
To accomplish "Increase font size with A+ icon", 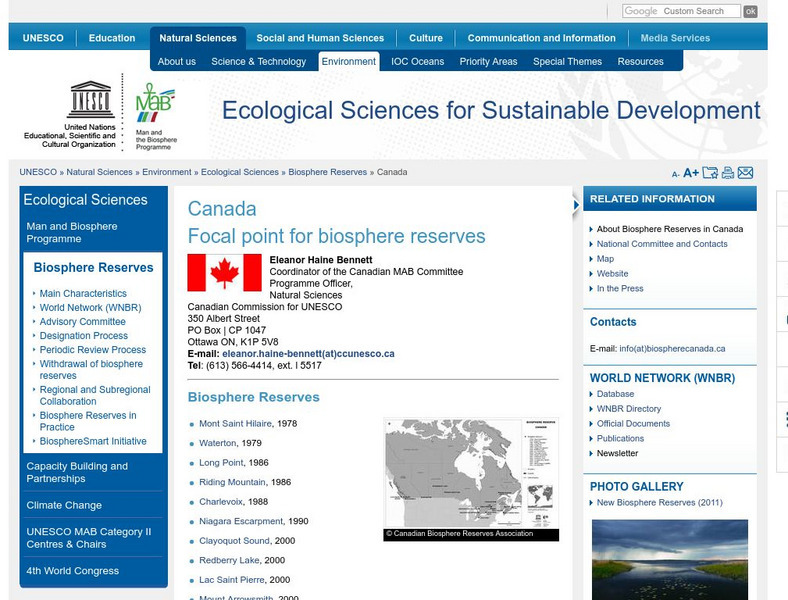I will (691, 173).
